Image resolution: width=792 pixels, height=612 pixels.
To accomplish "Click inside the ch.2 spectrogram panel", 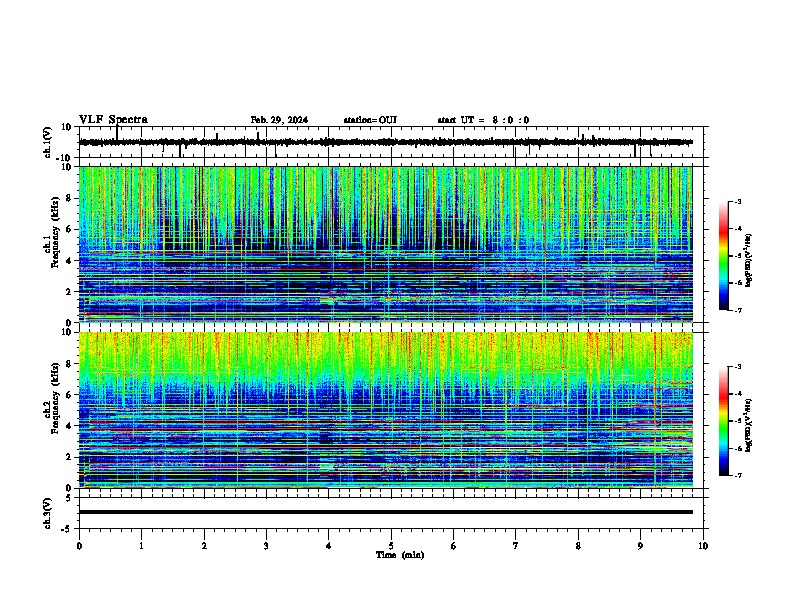I will coord(386,410).
